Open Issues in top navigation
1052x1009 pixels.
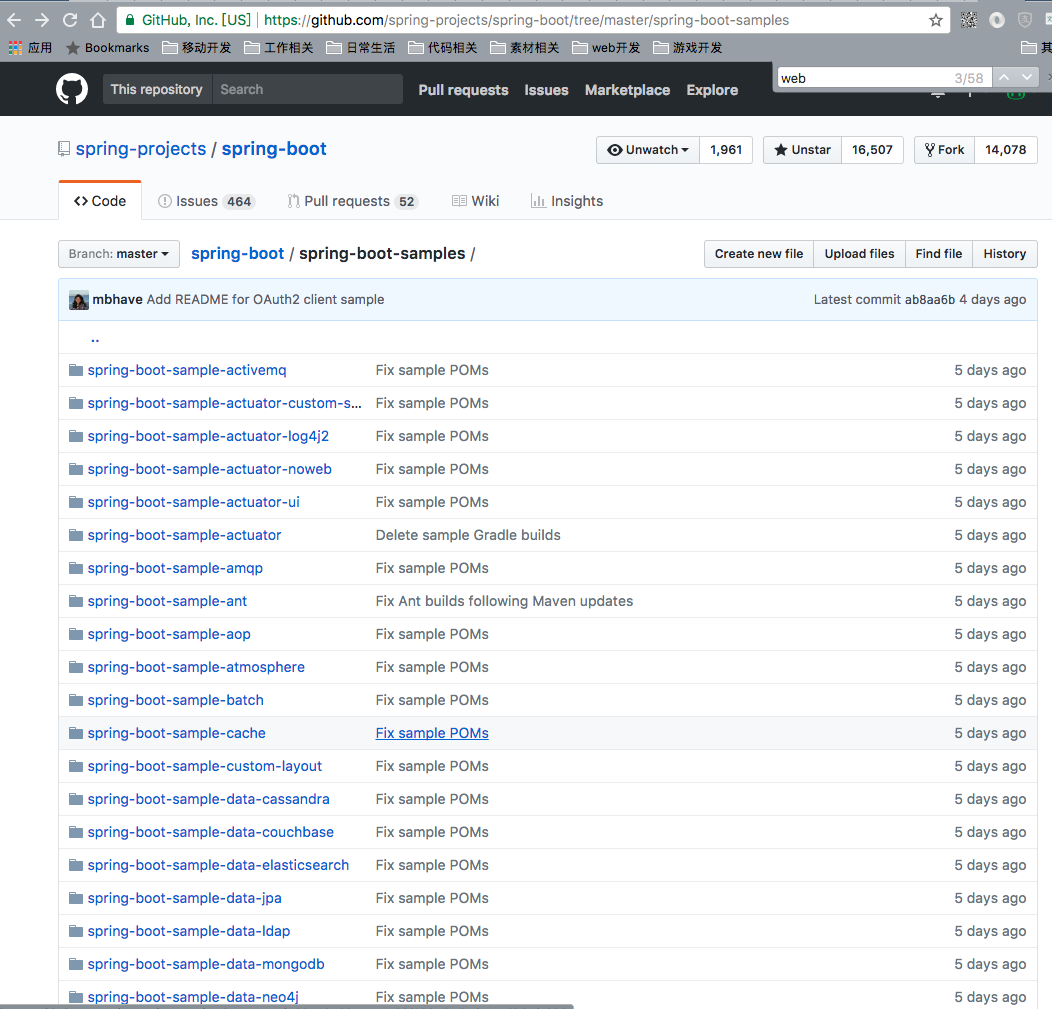pos(546,90)
